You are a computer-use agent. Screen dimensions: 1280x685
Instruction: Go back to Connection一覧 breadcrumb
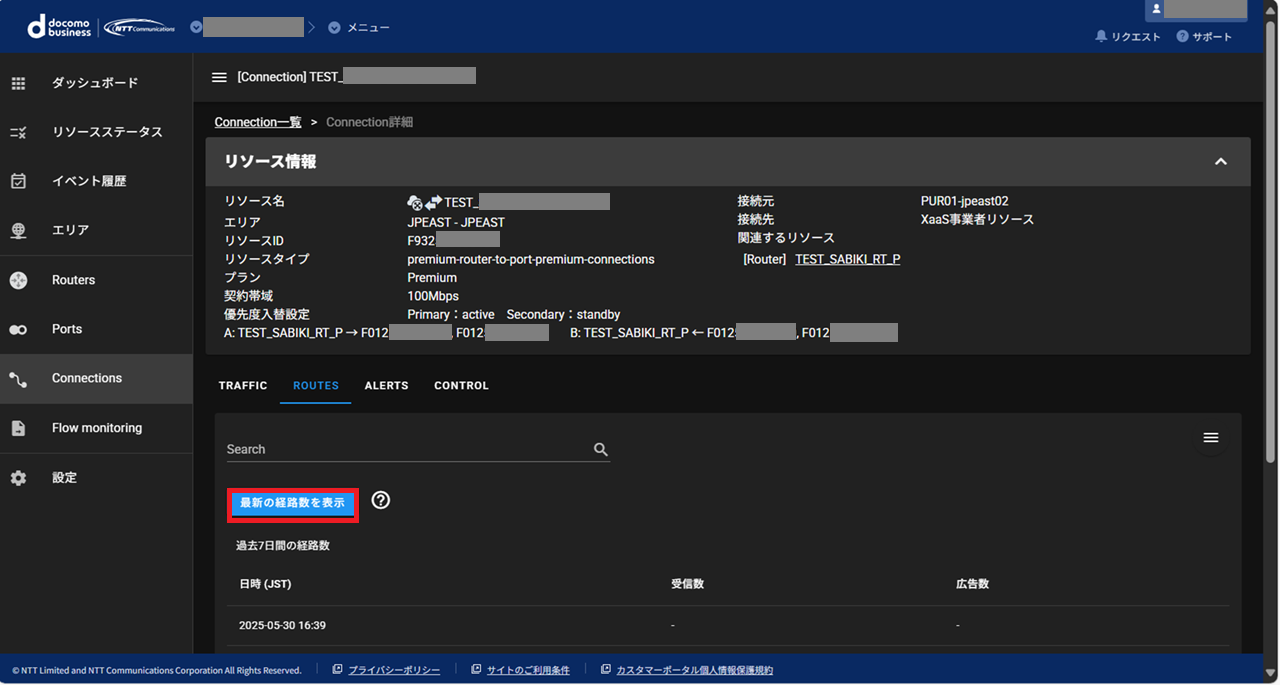pyautogui.click(x=257, y=122)
